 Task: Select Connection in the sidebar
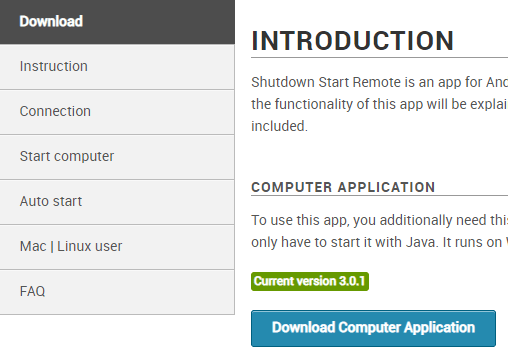click(117, 112)
